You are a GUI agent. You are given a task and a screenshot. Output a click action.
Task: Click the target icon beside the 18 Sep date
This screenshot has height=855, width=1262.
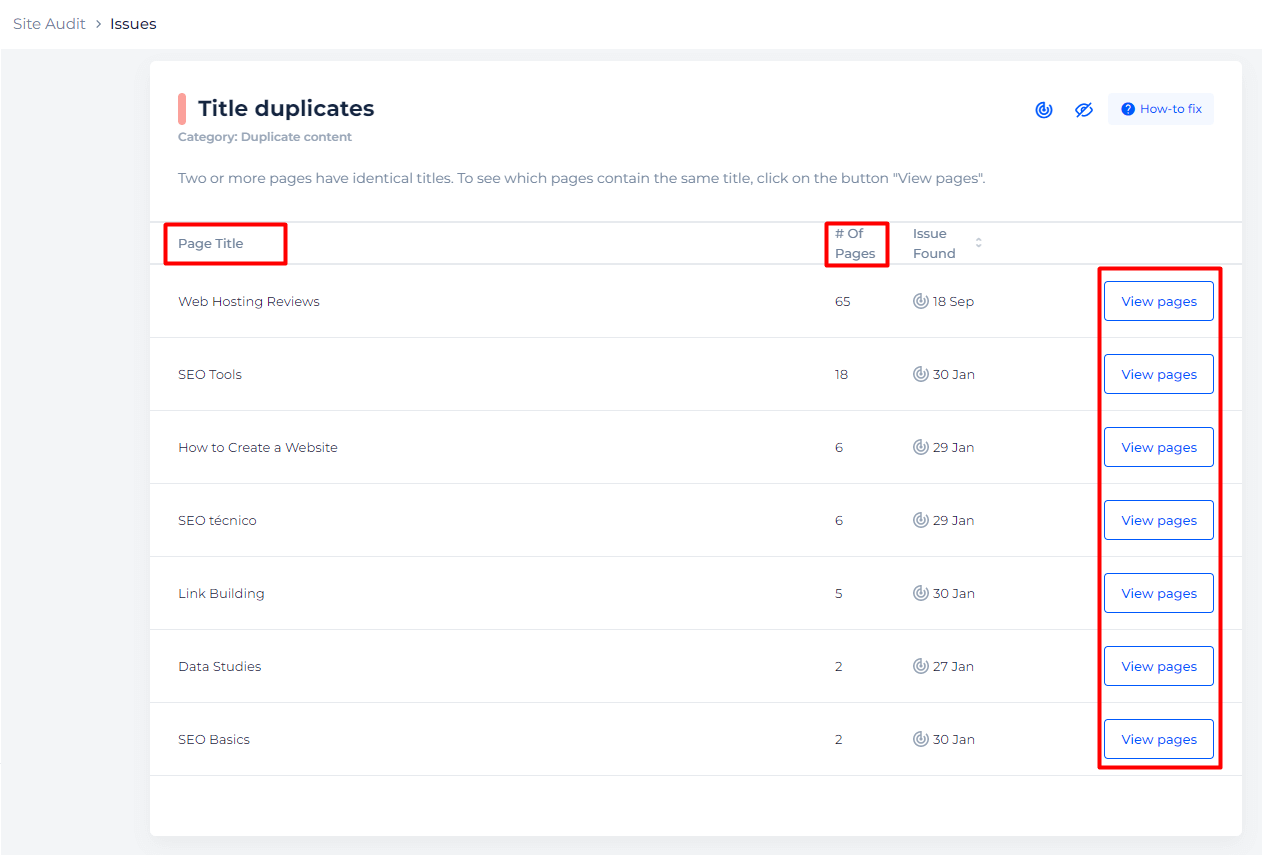[921, 301]
